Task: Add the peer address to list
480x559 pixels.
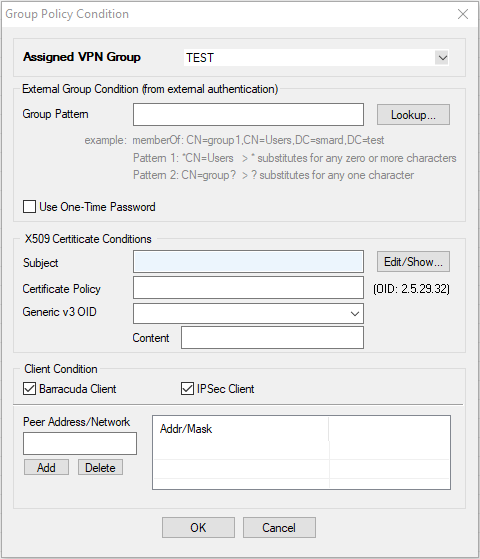Action: pos(46,467)
